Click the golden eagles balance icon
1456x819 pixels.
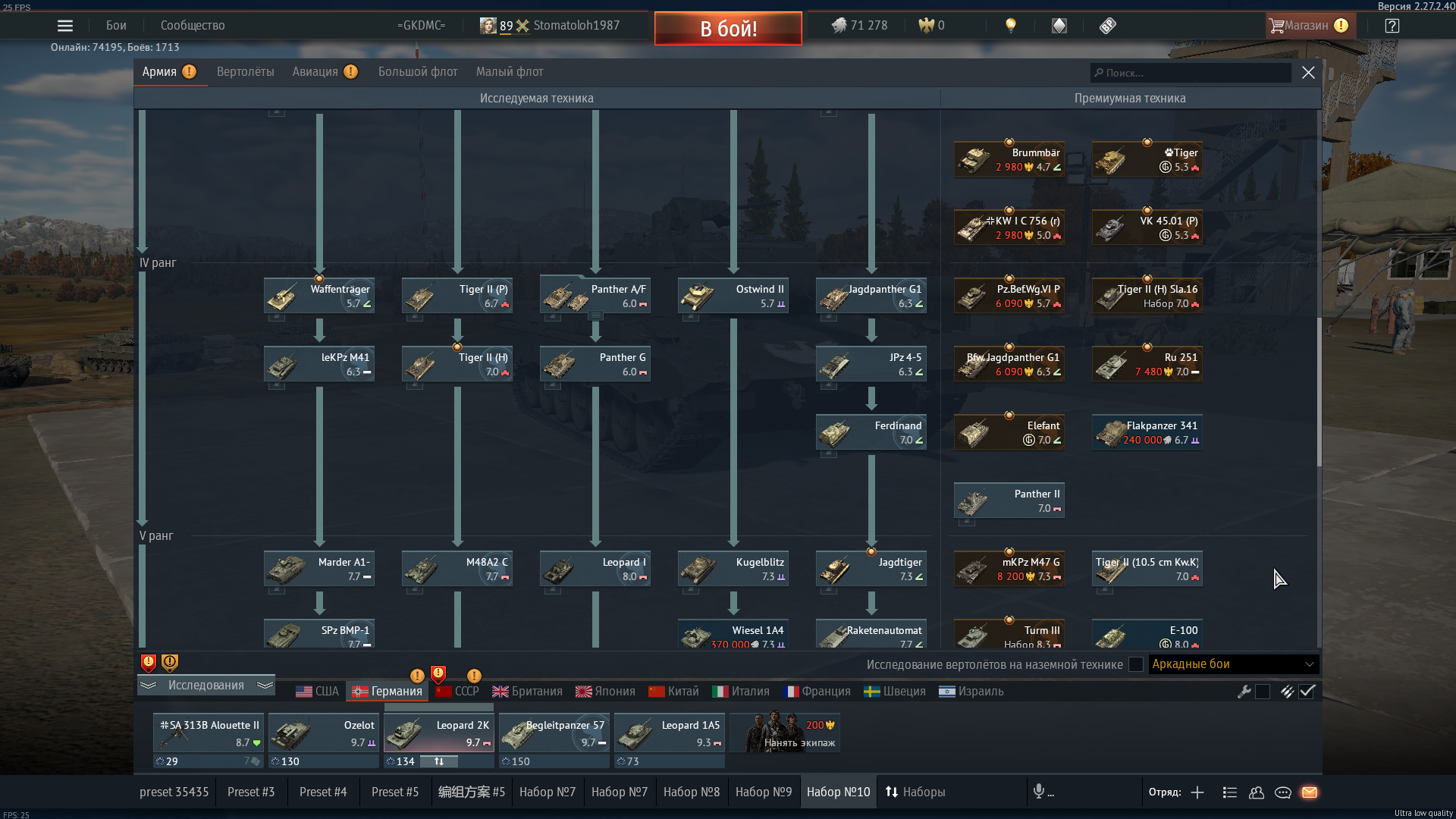click(926, 26)
